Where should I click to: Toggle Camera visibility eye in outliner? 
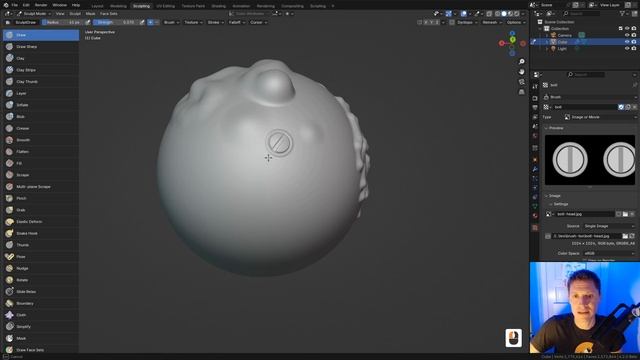tap(627, 35)
